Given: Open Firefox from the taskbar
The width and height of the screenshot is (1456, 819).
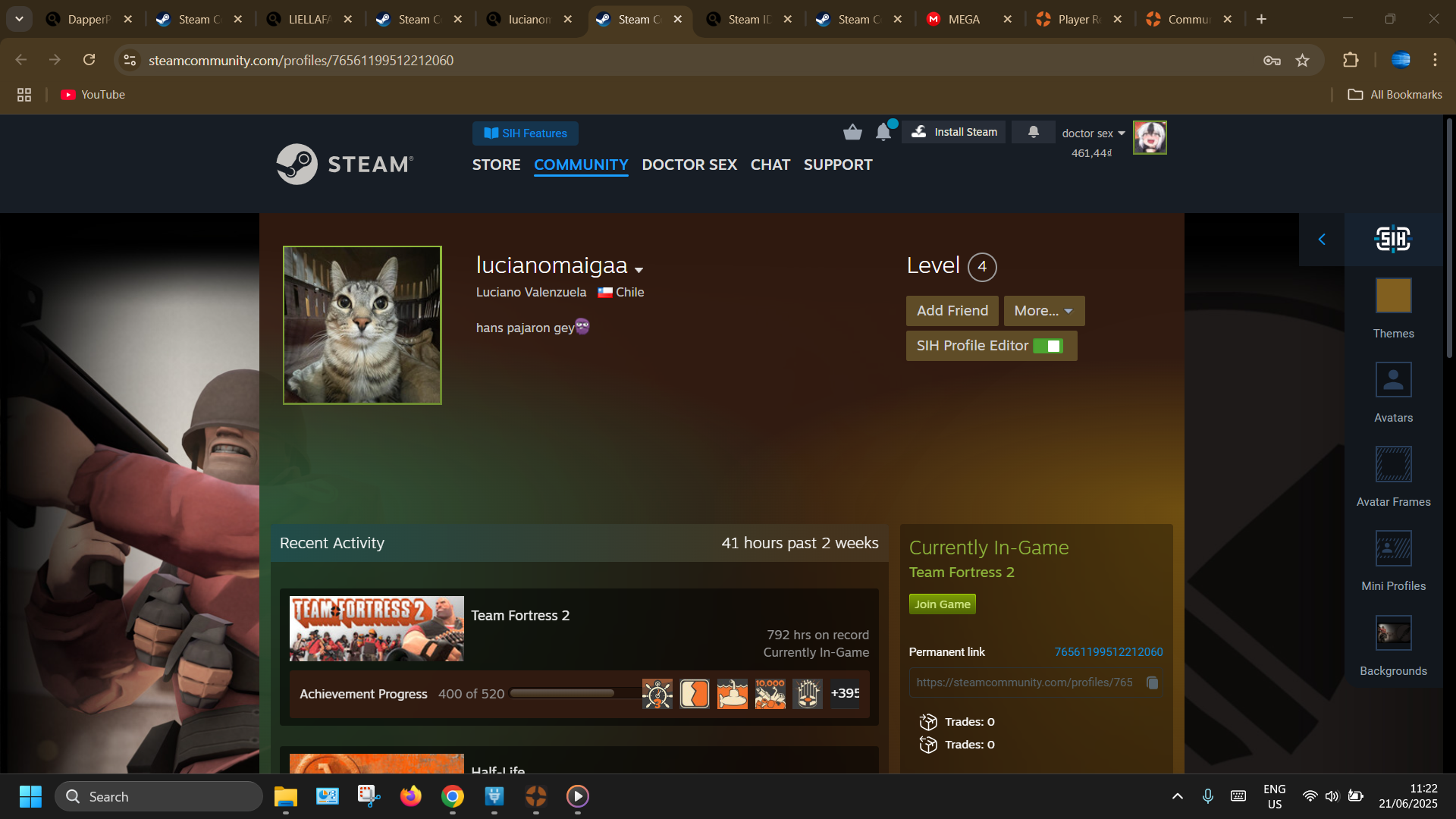Looking at the screenshot, I should click(x=411, y=796).
